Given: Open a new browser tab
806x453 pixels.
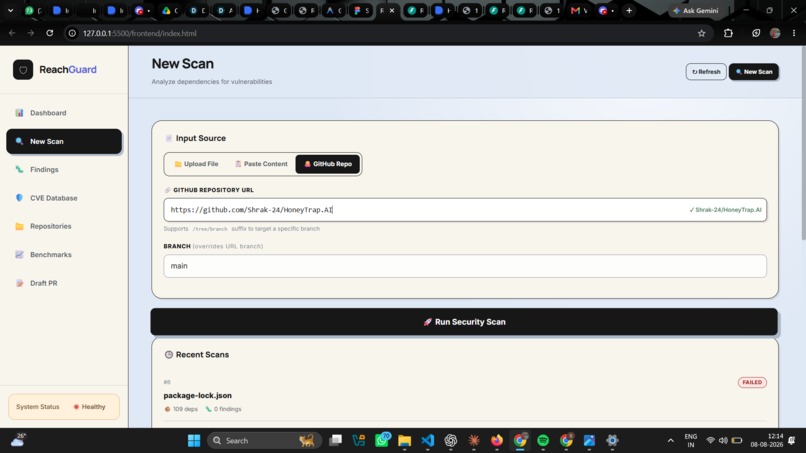Looking at the screenshot, I should pos(629,10).
